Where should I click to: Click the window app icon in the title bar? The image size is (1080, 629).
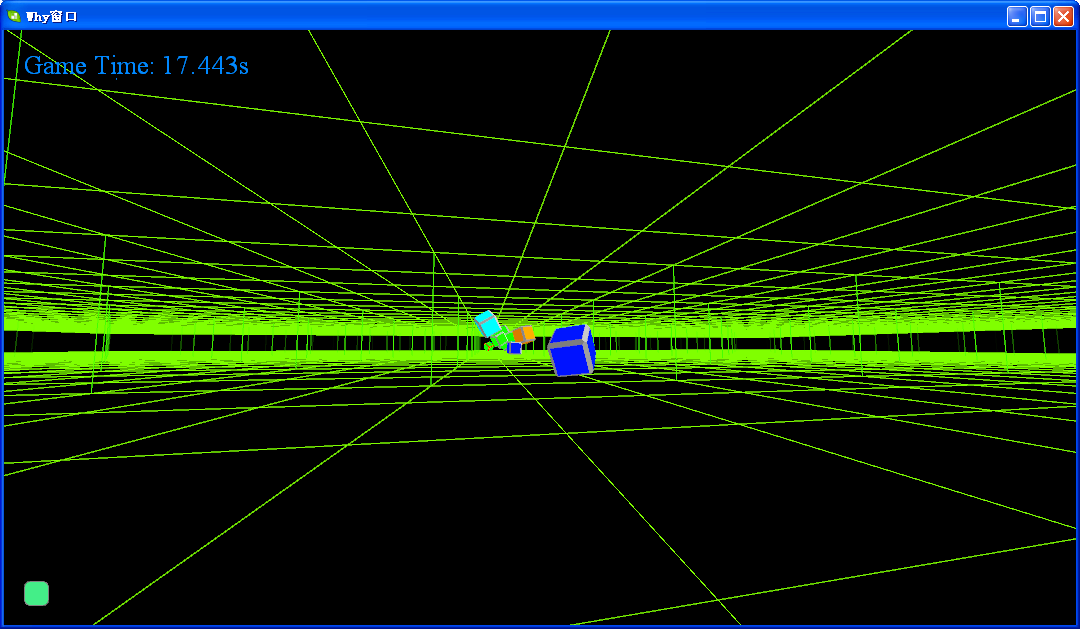coord(14,16)
